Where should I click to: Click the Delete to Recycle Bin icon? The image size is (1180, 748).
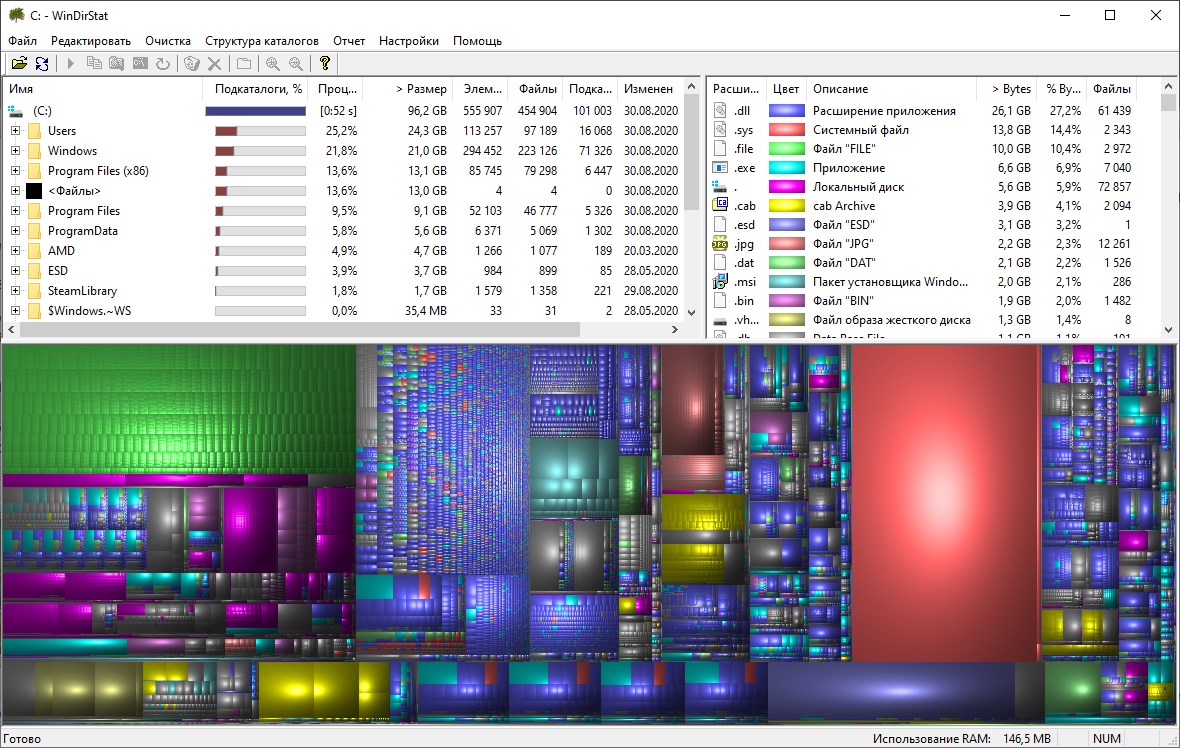[192, 64]
